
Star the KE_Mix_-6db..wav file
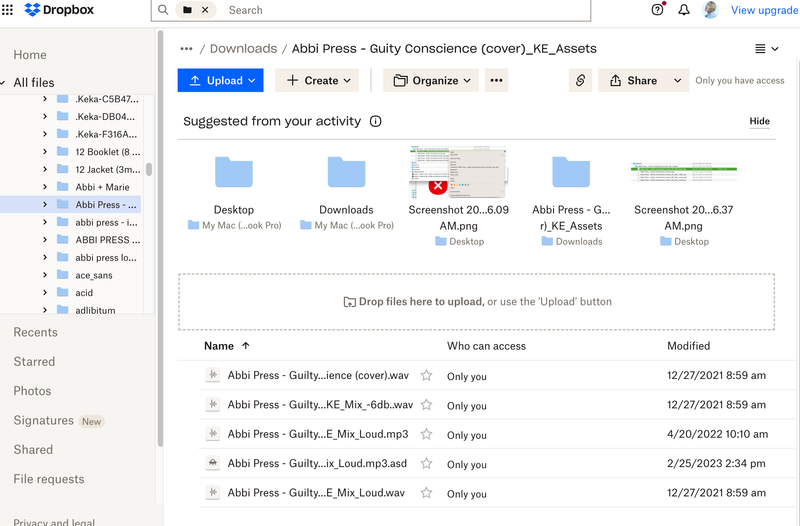(426, 405)
